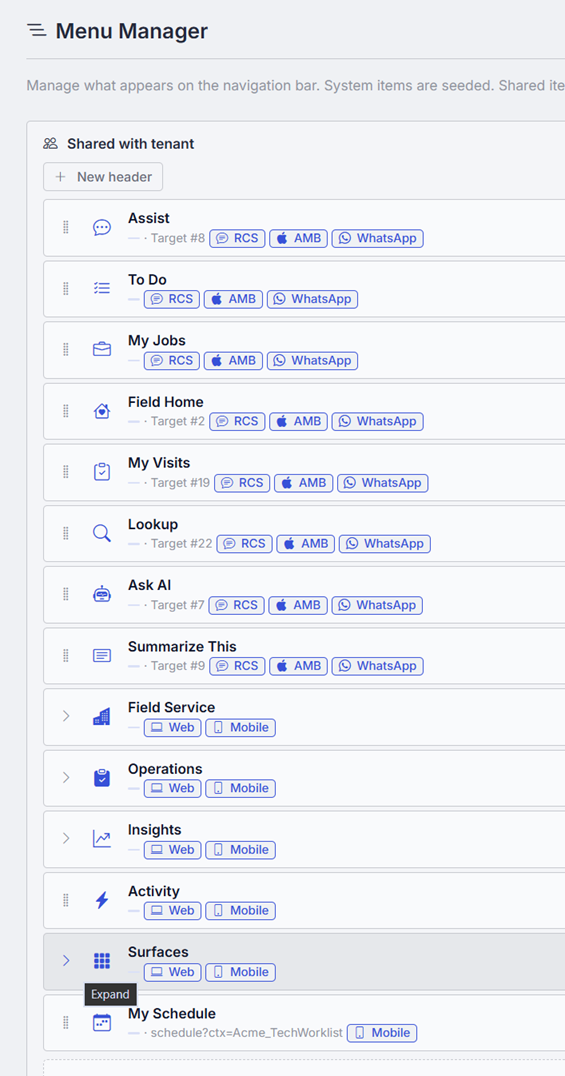Toggle the hamburger menu beside Menu Manager
The height and width of the screenshot is (1076, 565).
click(x=36, y=30)
